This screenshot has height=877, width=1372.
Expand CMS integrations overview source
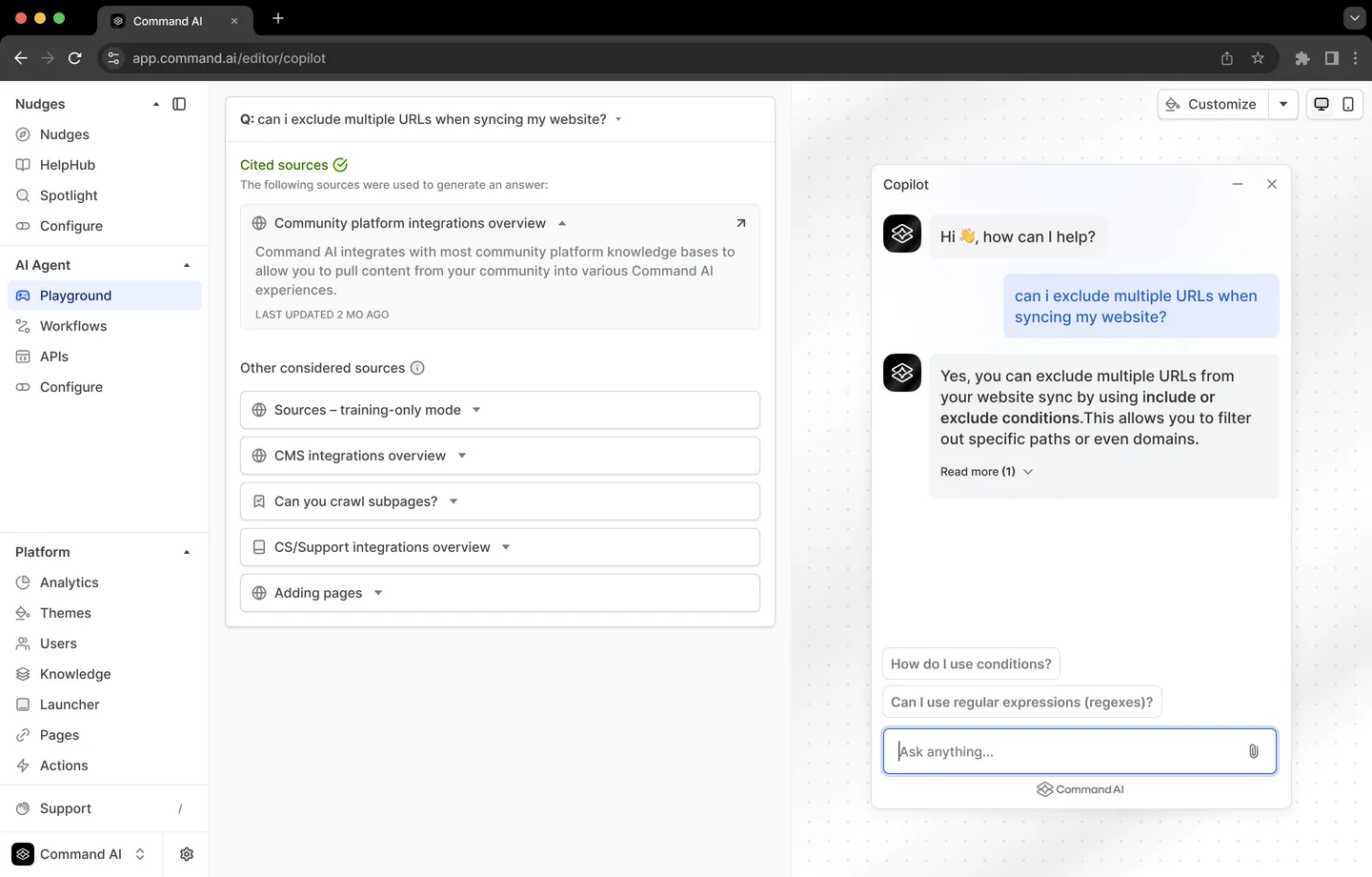500,456
